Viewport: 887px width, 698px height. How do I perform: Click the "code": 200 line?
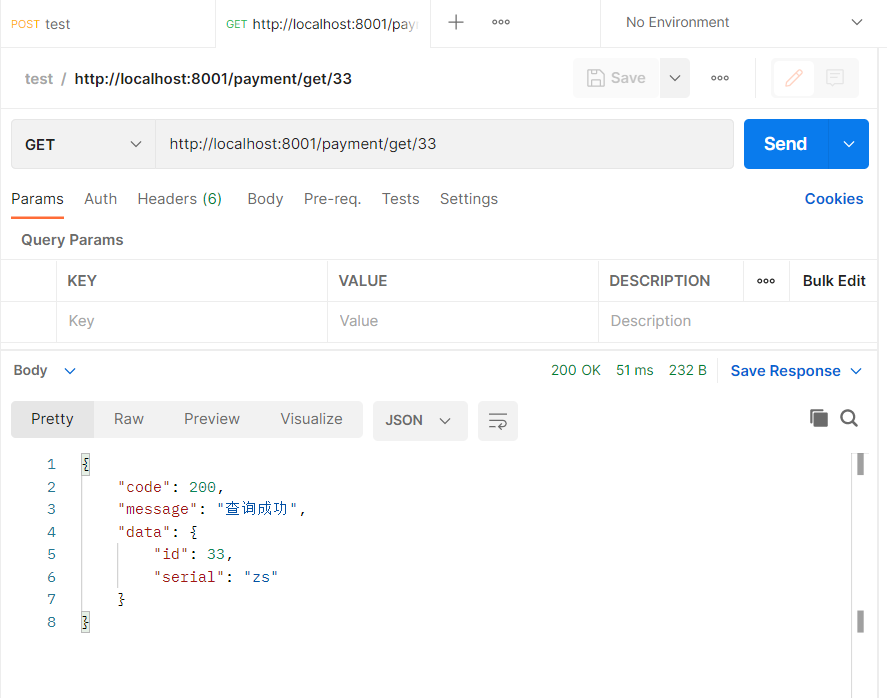(x=171, y=487)
